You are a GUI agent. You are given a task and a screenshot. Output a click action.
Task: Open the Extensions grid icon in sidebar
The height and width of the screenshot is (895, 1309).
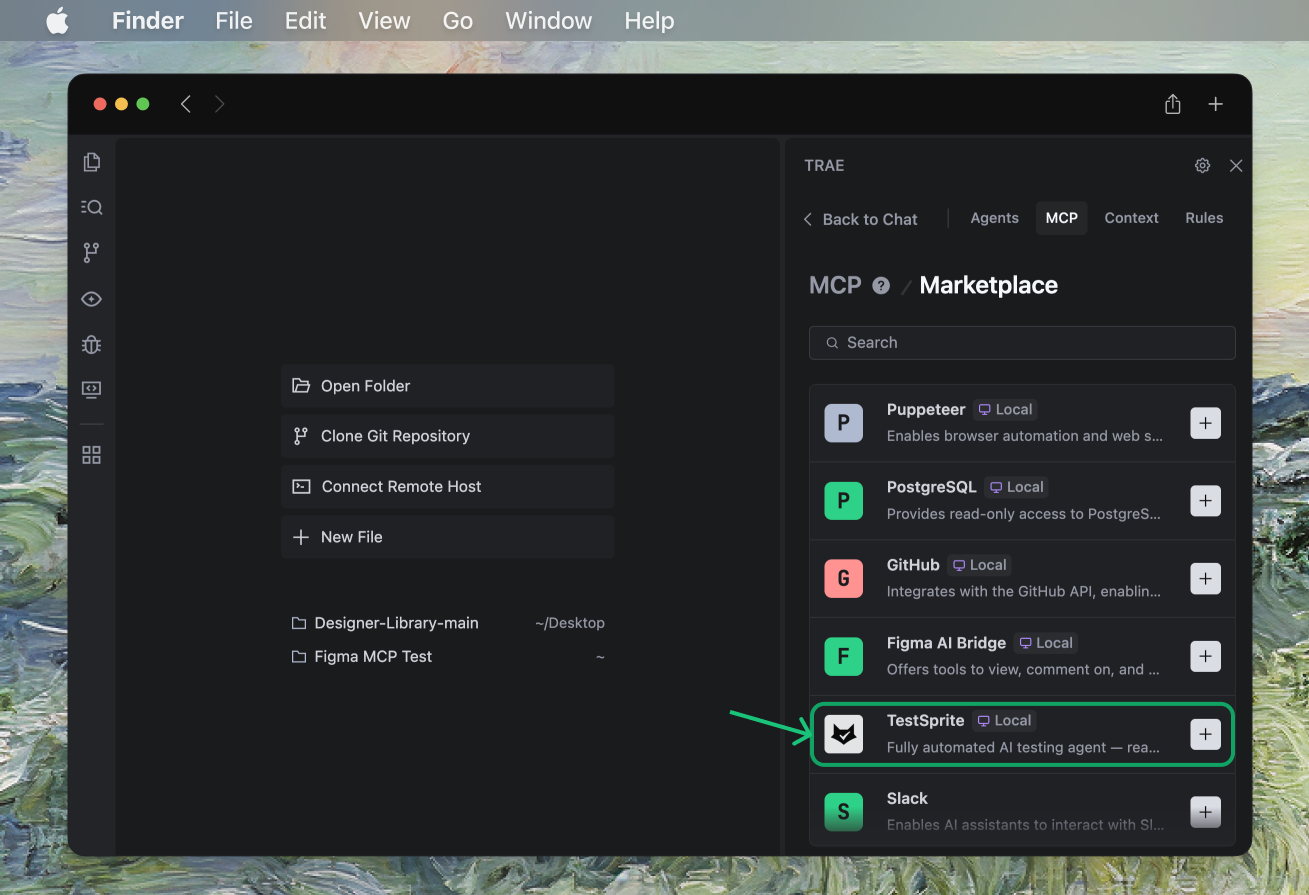click(x=92, y=455)
